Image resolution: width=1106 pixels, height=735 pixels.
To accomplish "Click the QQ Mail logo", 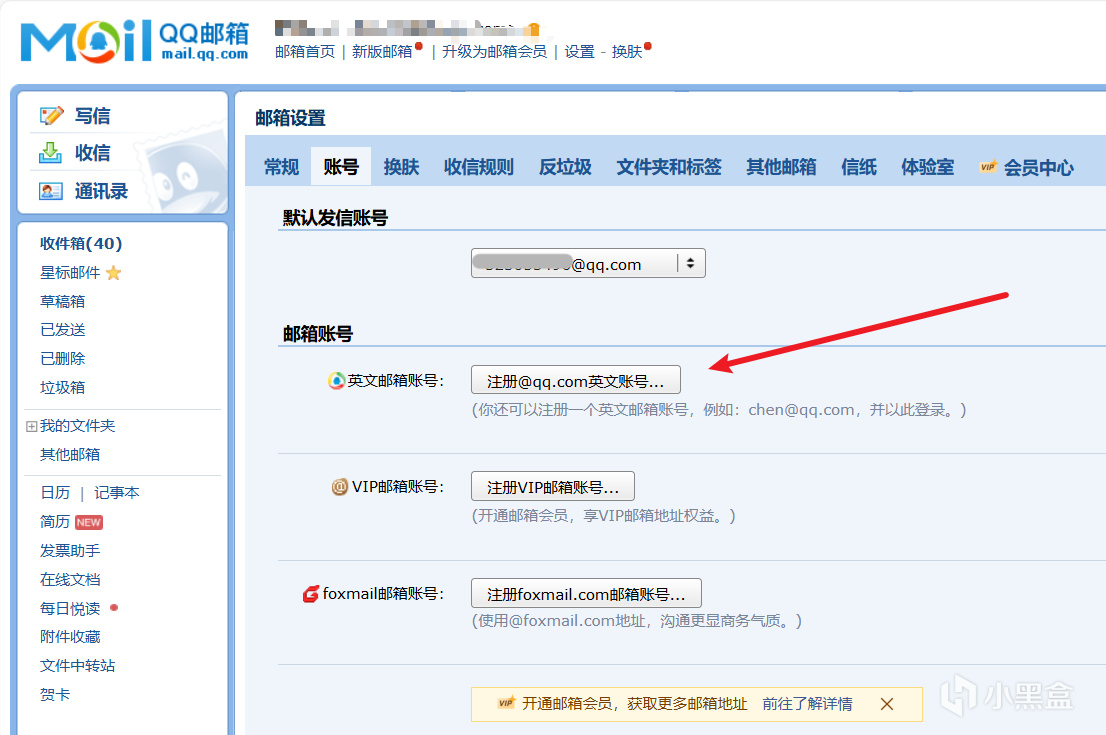I will 135,41.
